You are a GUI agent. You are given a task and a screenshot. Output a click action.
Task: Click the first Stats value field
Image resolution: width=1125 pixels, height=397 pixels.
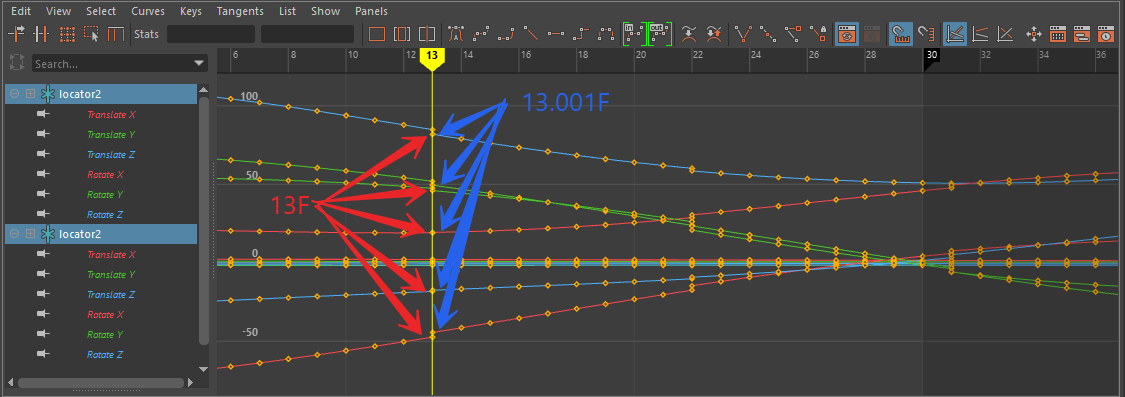(x=211, y=34)
